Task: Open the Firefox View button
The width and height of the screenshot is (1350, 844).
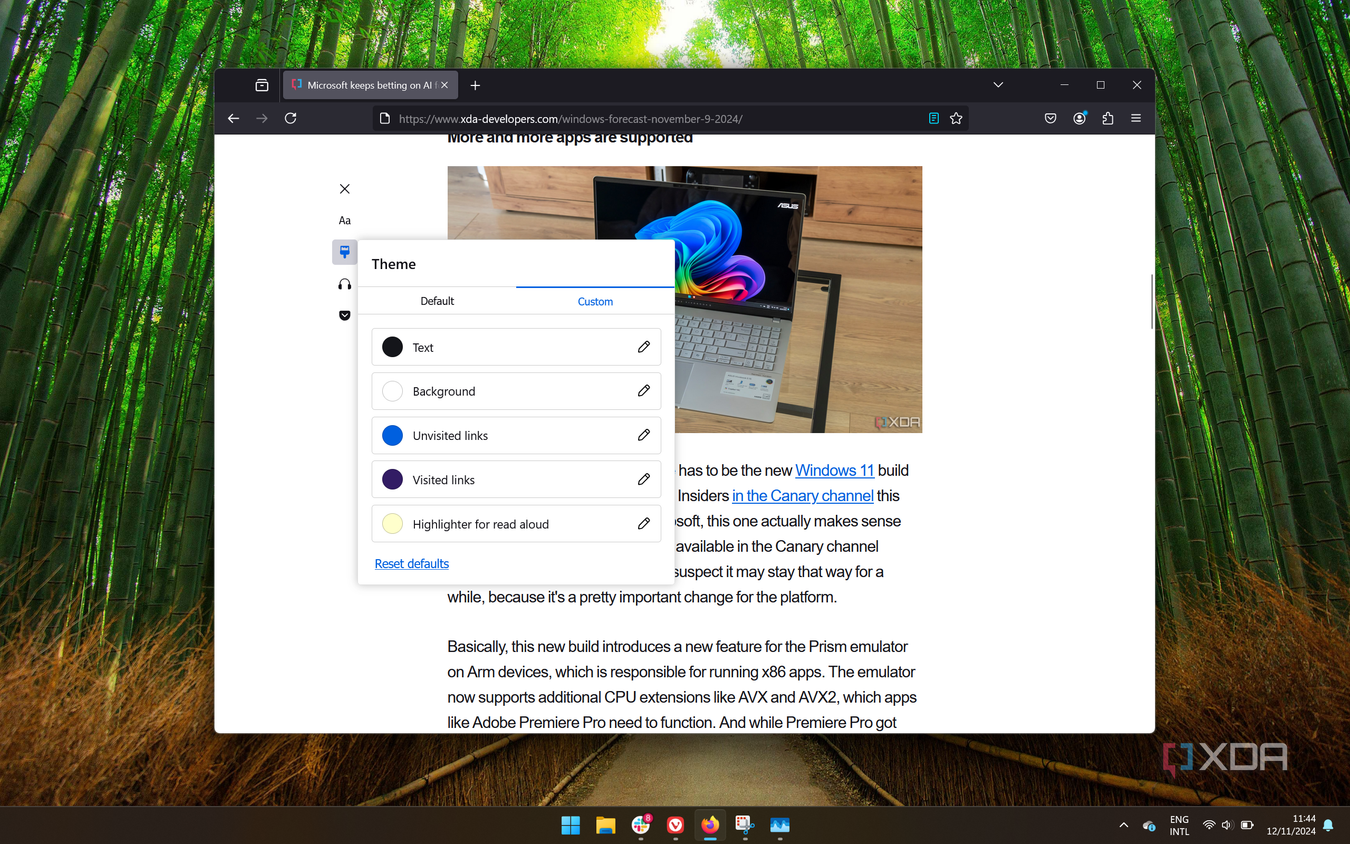Action: 262,85
